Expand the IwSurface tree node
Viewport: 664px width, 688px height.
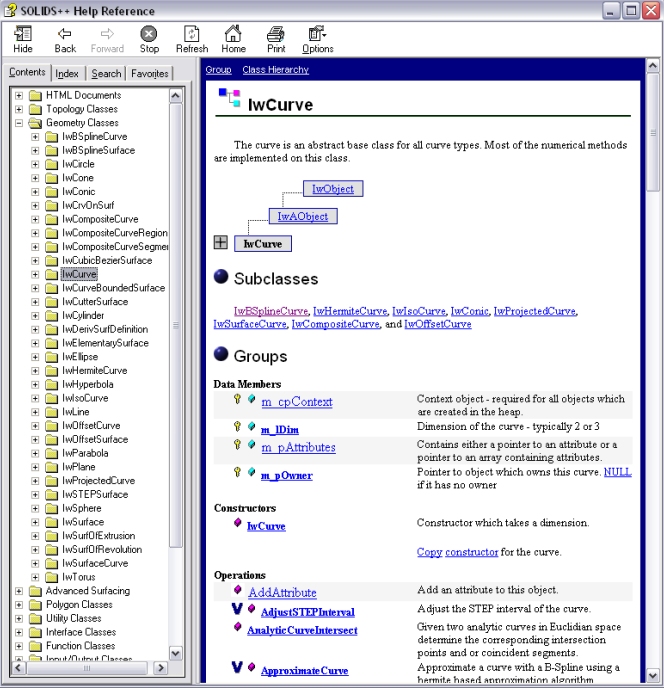click(x=35, y=522)
